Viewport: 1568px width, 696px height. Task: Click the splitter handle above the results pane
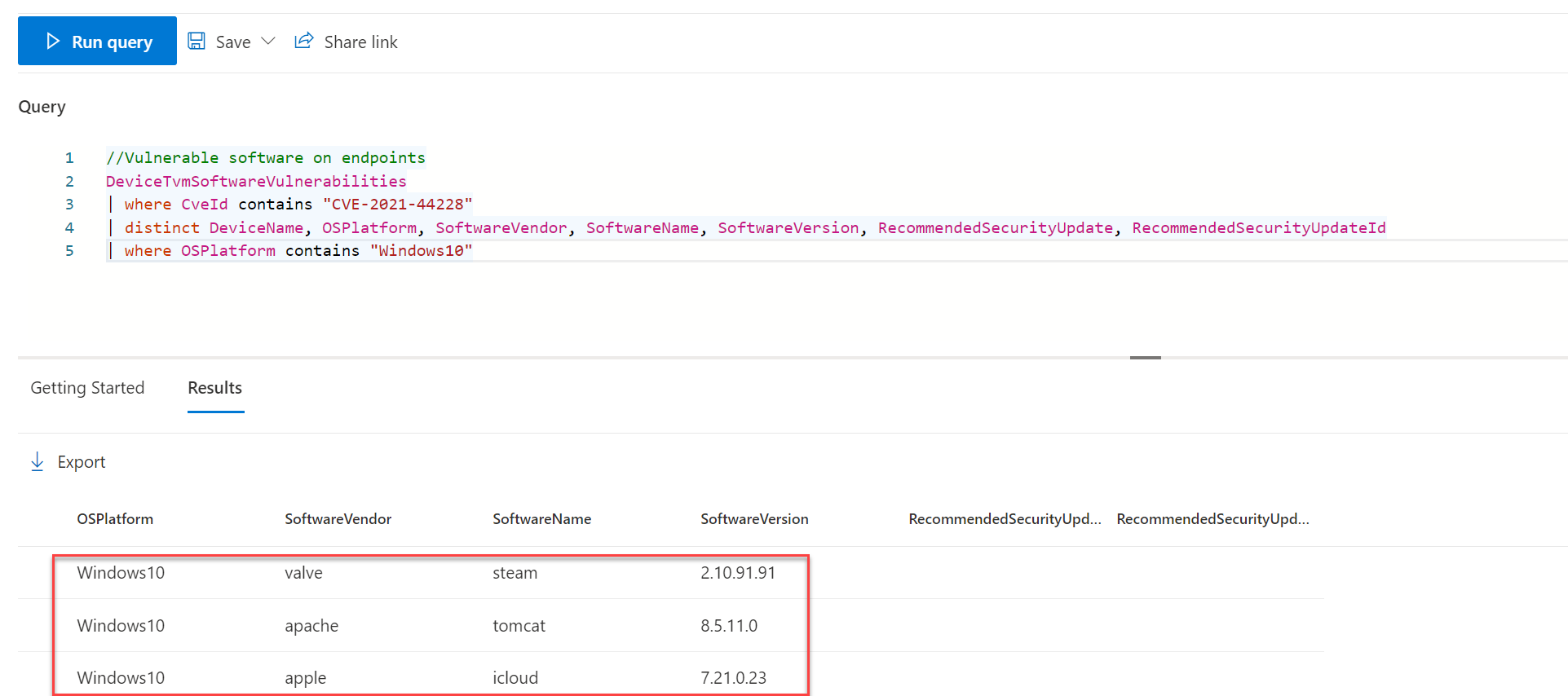pyautogui.click(x=1145, y=357)
